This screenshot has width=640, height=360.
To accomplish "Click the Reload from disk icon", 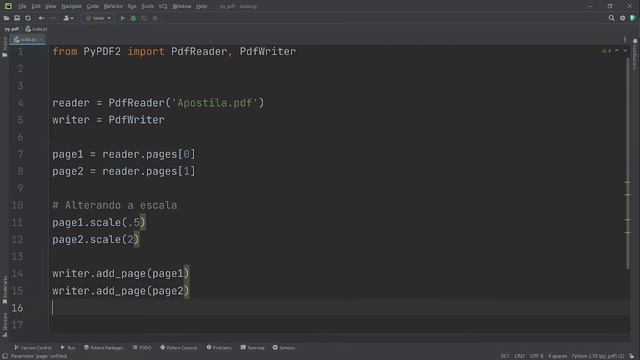I will pyautogui.click(x=28, y=18).
